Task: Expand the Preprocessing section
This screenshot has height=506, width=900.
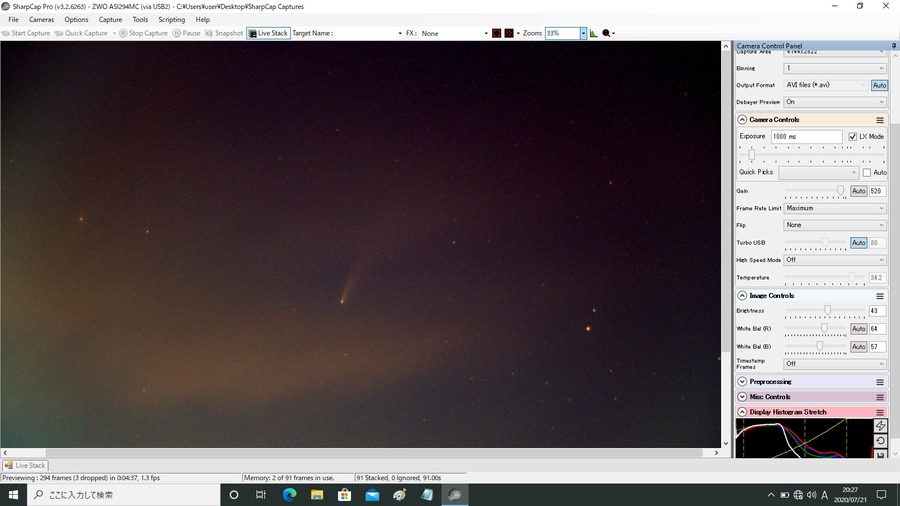Action: pyautogui.click(x=742, y=382)
